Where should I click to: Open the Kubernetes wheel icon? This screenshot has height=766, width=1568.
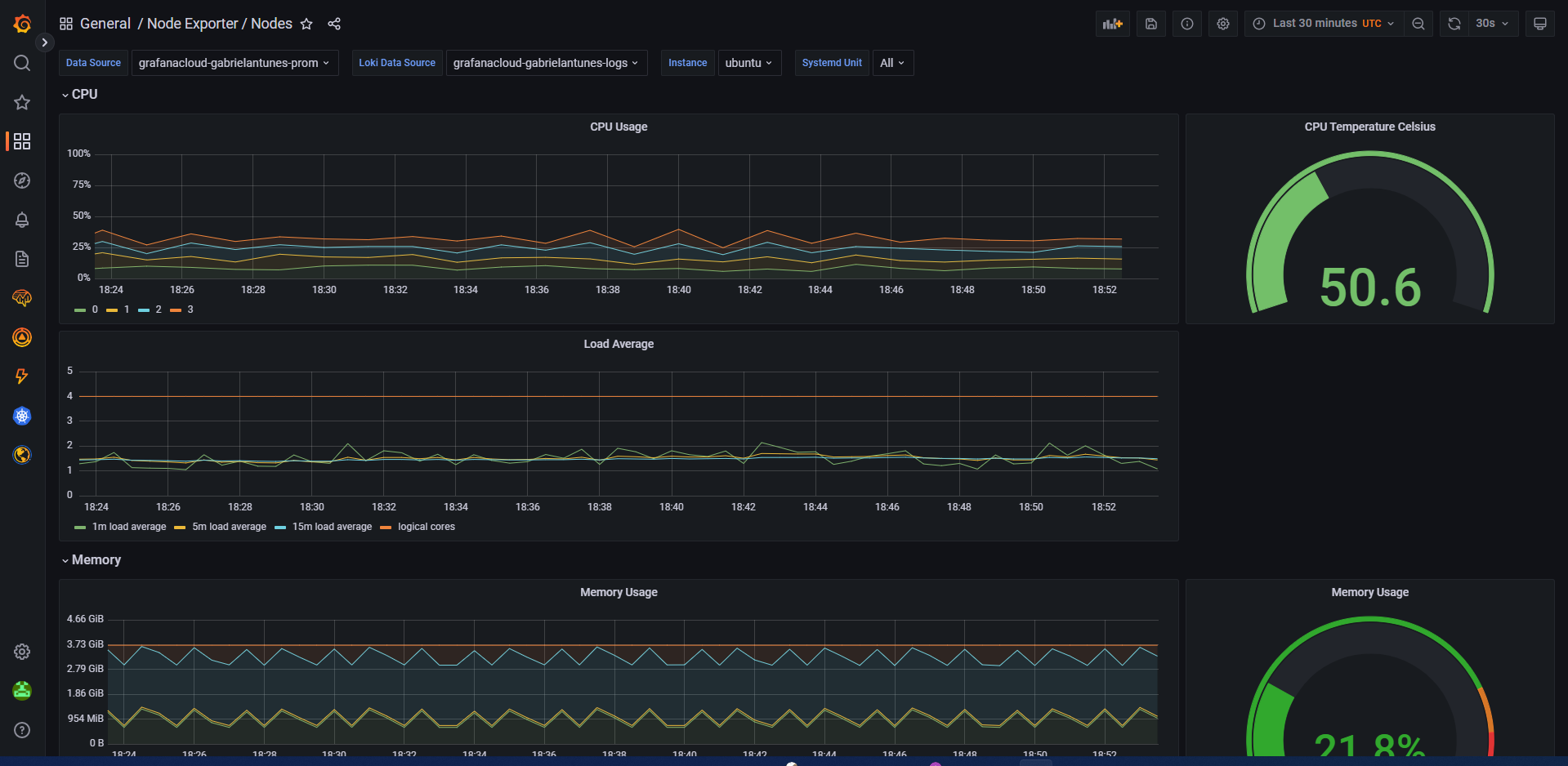pos(22,416)
